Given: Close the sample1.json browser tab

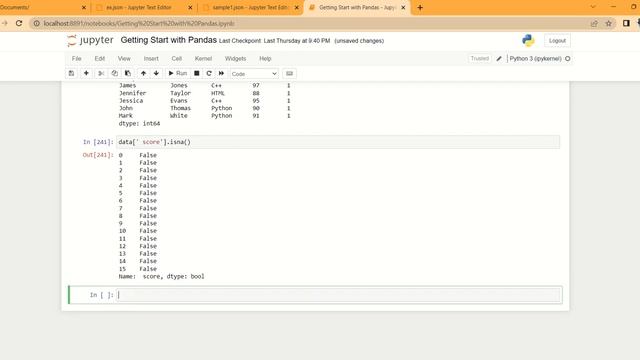Looking at the screenshot, I should [x=297, y=7].
